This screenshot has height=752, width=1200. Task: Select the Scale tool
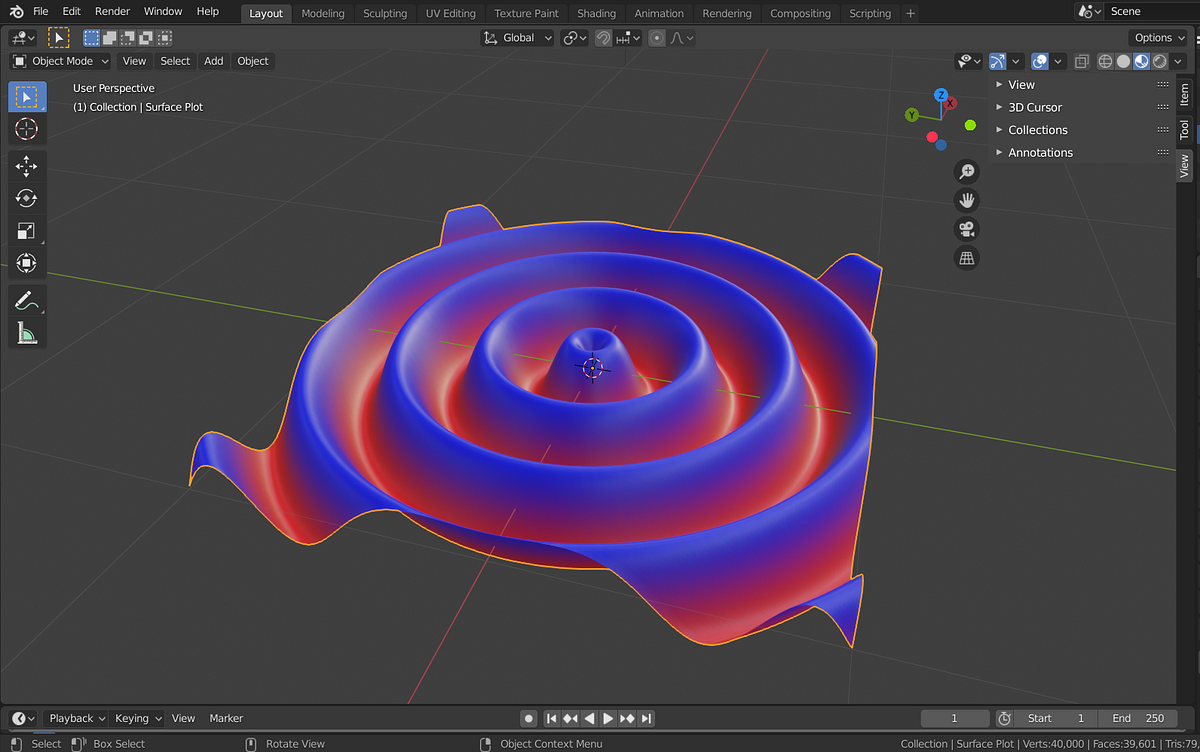coord(27,231)
